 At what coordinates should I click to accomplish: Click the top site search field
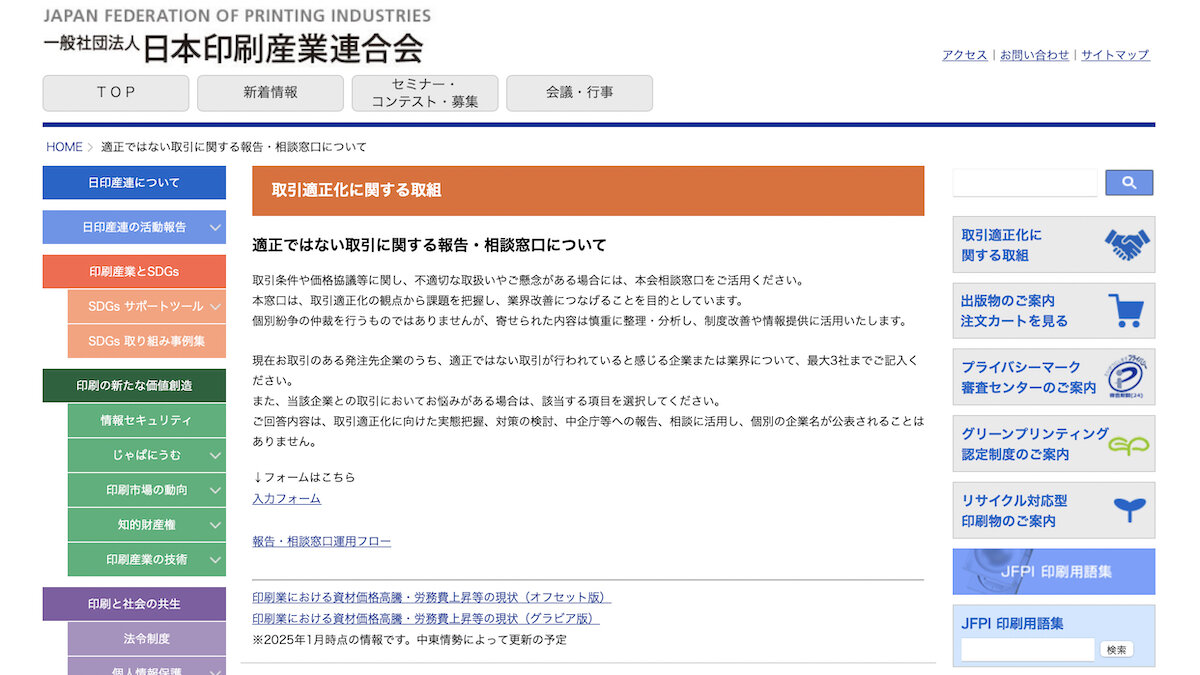pyautogui.click(x=1026, y=183)
